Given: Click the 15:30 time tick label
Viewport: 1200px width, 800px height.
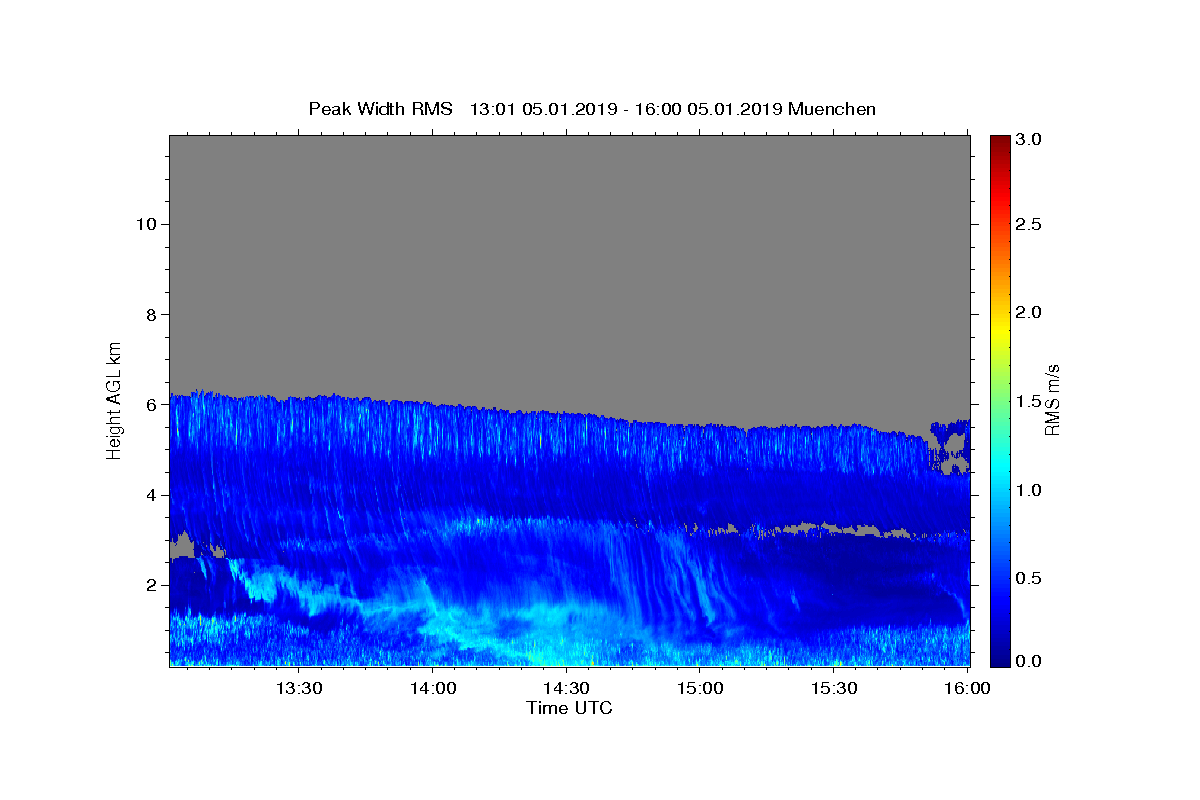Looking at the screenshot, I should click(834, 688).
